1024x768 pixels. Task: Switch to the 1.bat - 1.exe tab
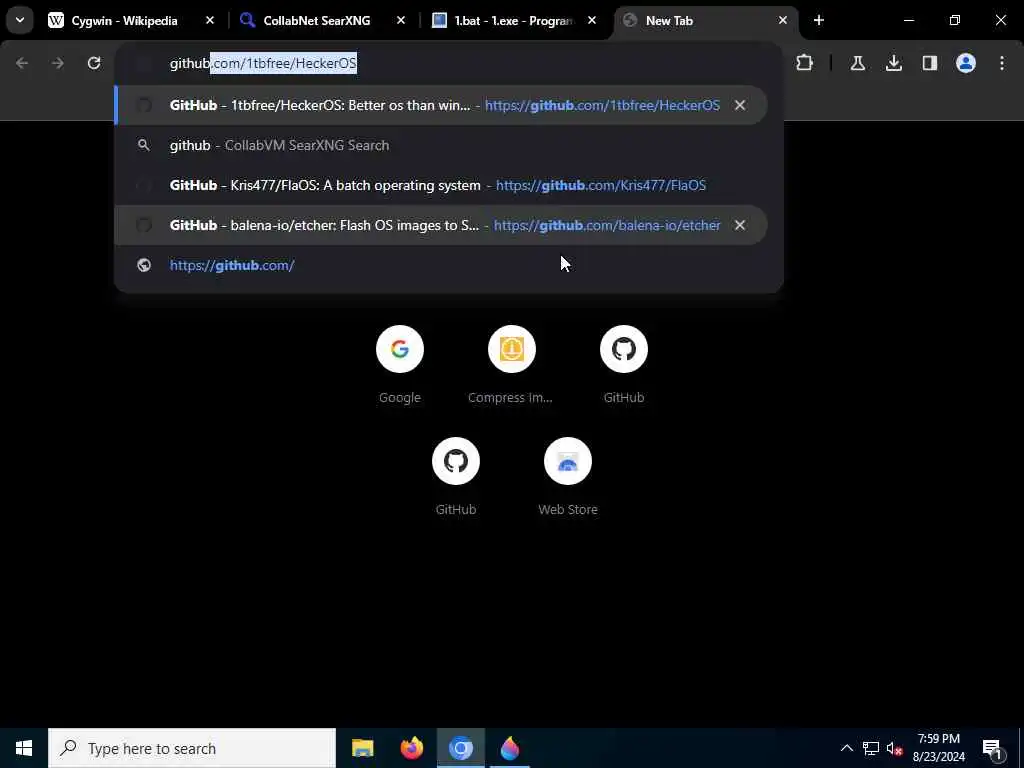point(514,21)
